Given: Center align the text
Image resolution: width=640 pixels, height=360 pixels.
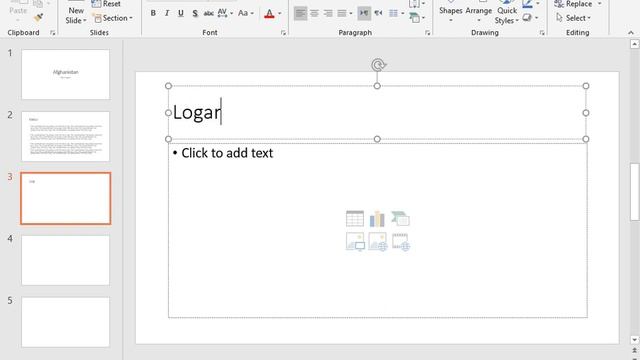Looking at the screenshot, I should (x=314, y=13).
